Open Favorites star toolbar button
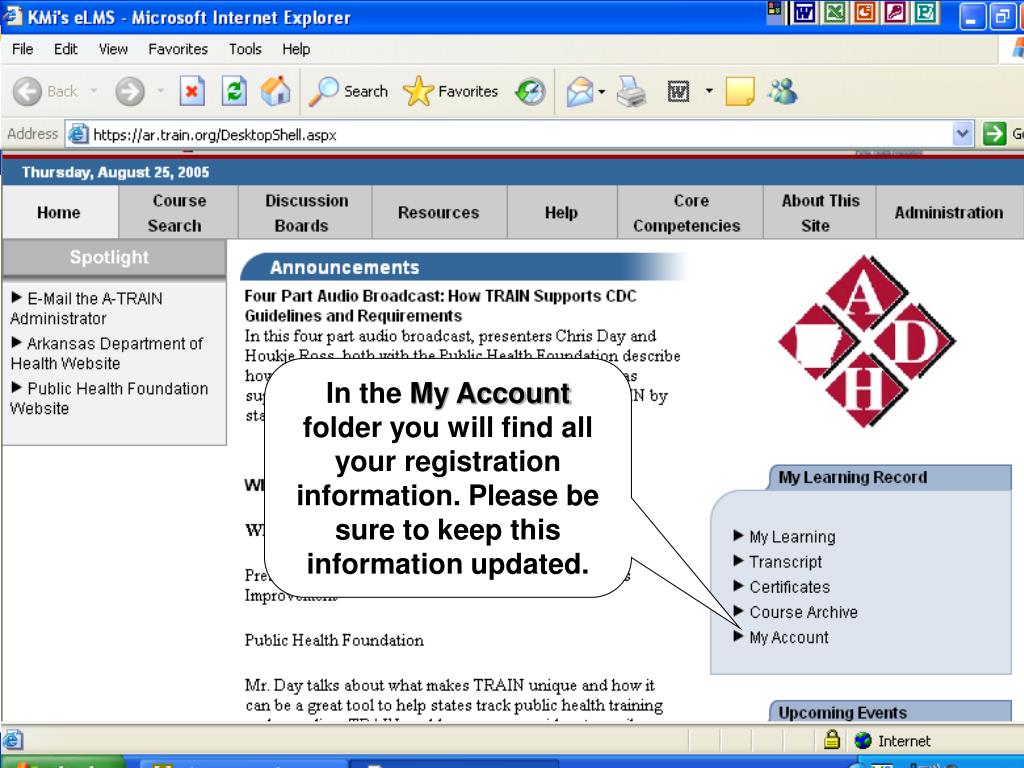Viewport: 1024px width, 768px height. (450, 91)
